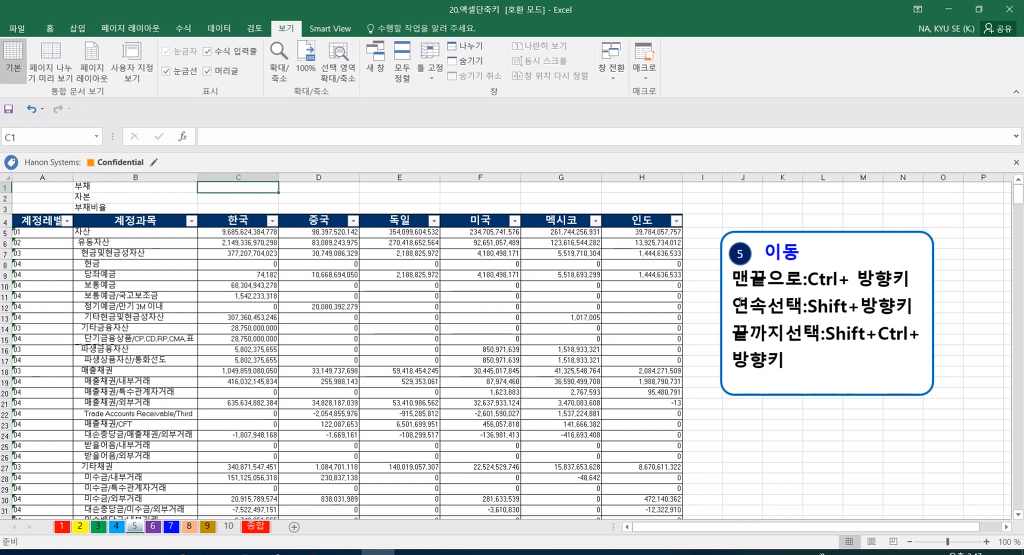Click the Insert Function fx icon
The height and width of the screenshot is (555, 1024).
[x=182, y=136]
